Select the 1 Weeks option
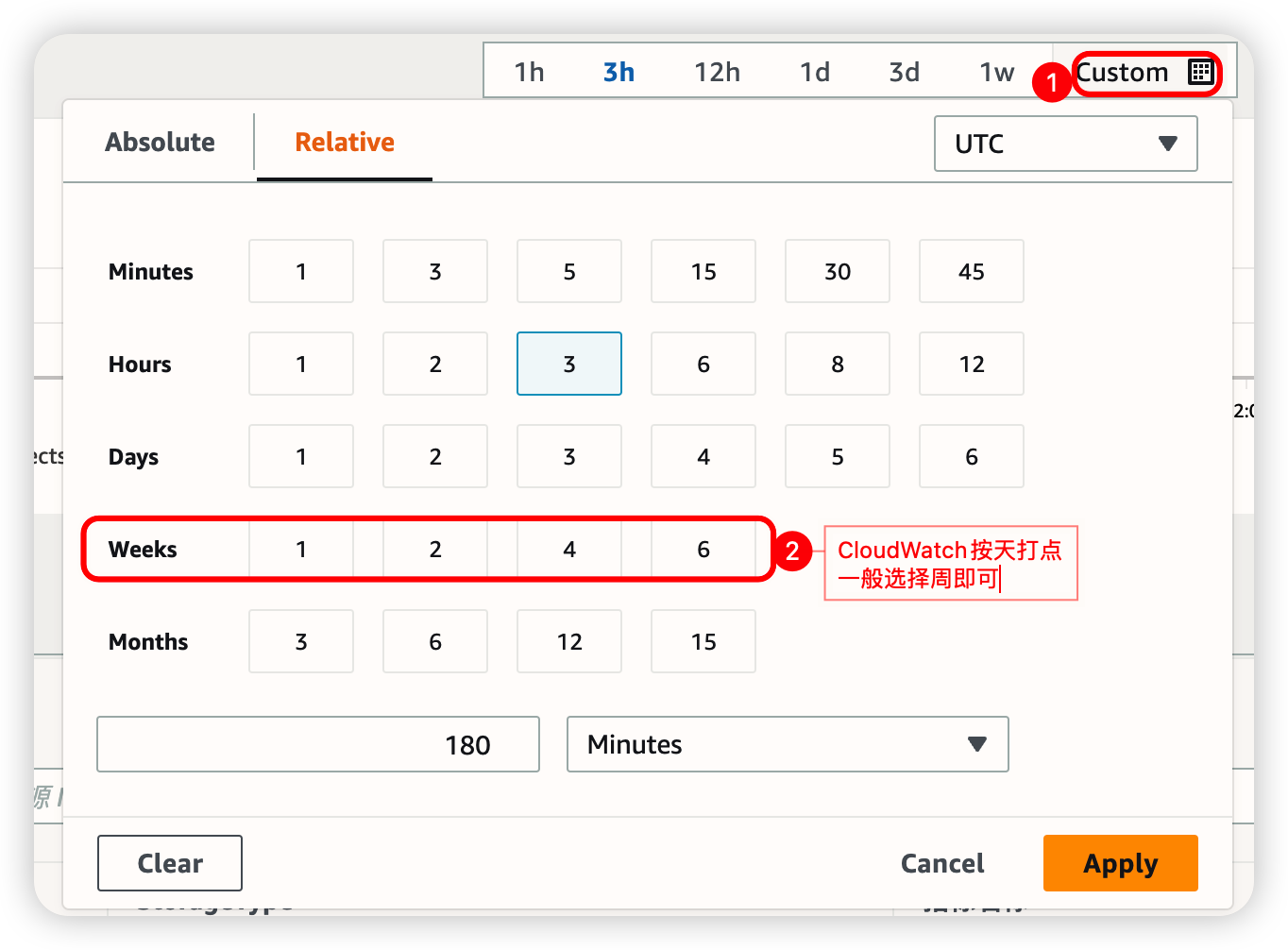Viewport: 1288px width, 950px height. (301, 549)
